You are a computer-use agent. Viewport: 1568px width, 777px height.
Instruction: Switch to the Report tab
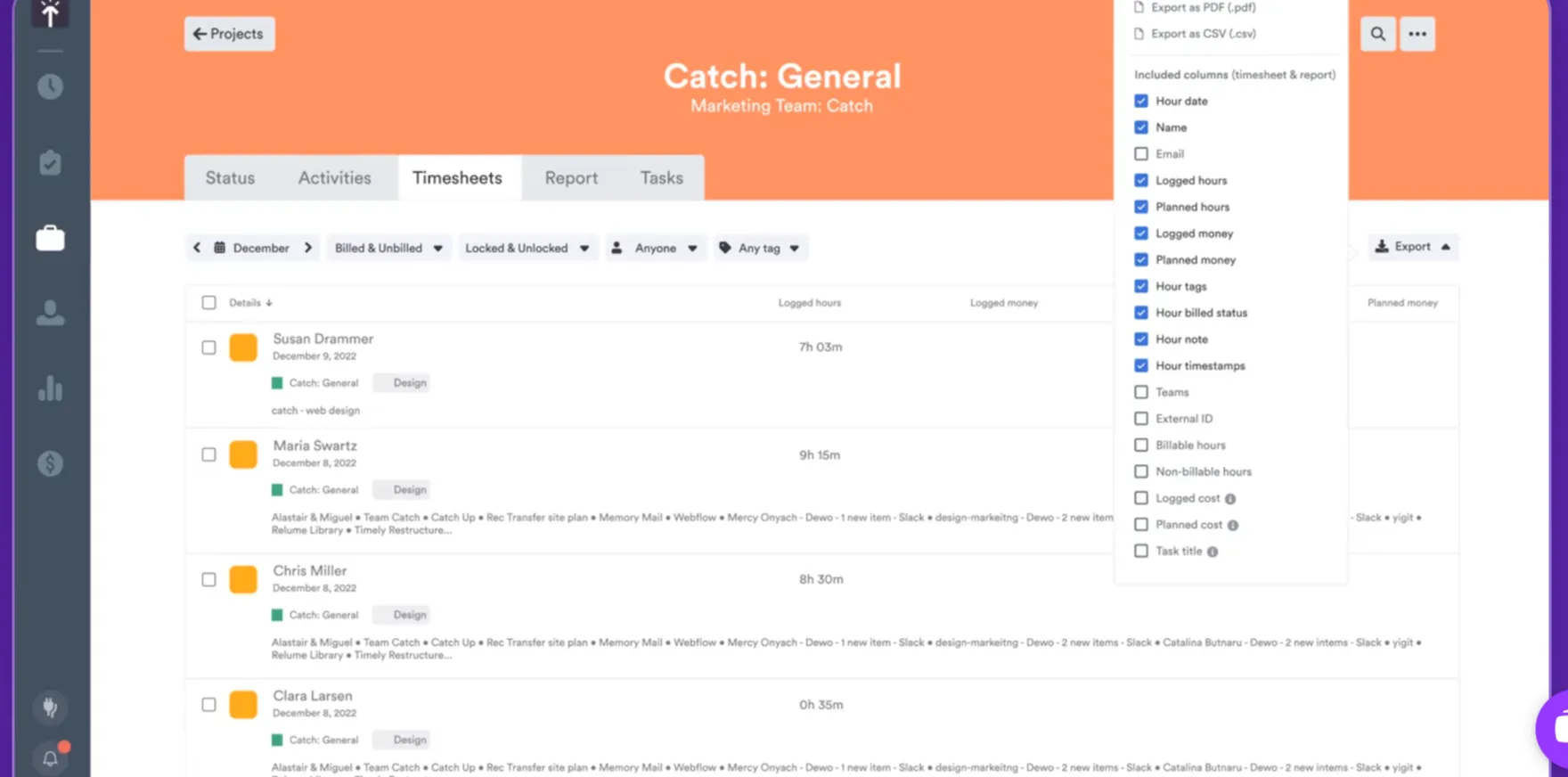pos(571,178)
